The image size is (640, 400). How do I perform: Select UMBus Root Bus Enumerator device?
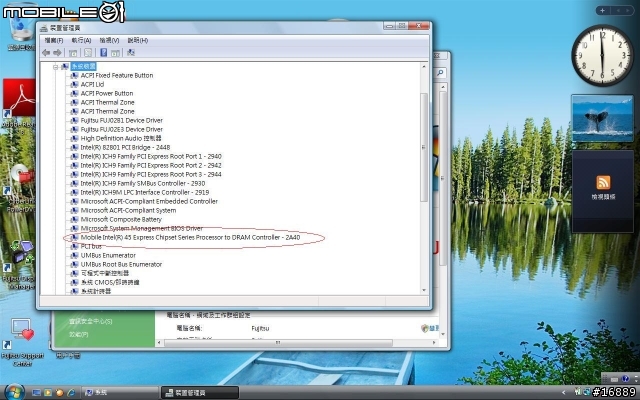pos(121,264)
